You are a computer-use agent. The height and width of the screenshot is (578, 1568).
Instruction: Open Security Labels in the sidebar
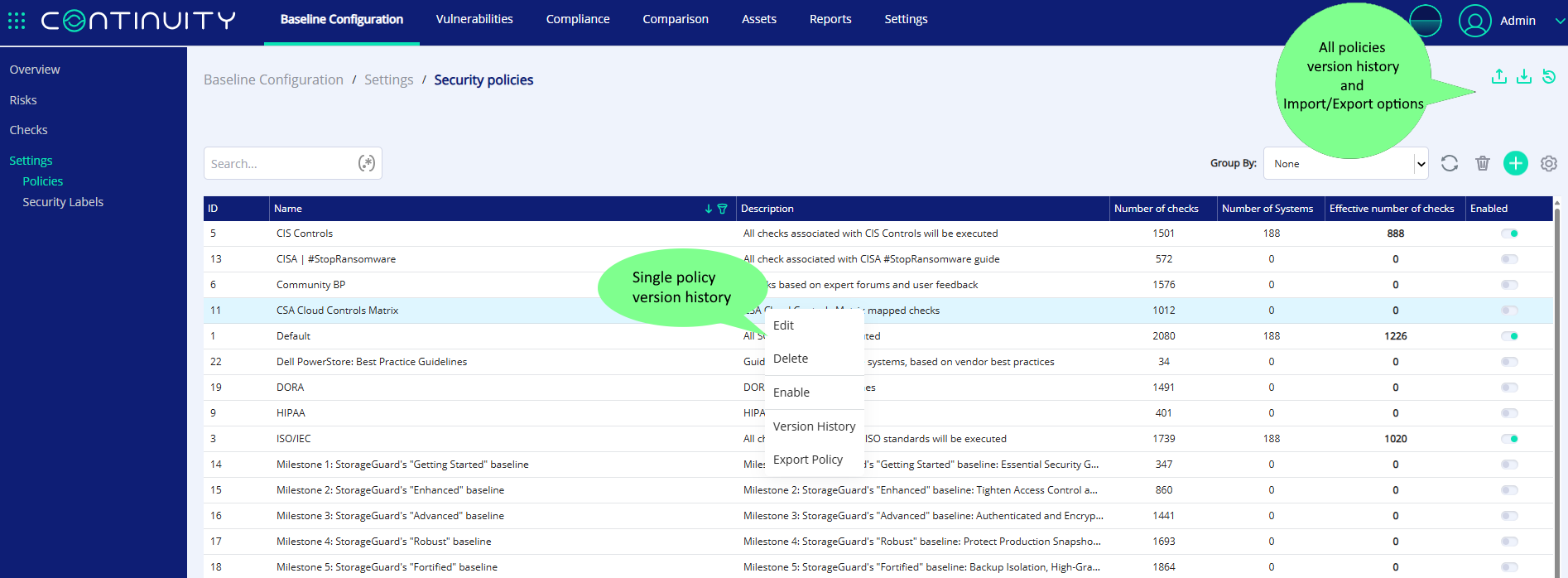[63, 202]
